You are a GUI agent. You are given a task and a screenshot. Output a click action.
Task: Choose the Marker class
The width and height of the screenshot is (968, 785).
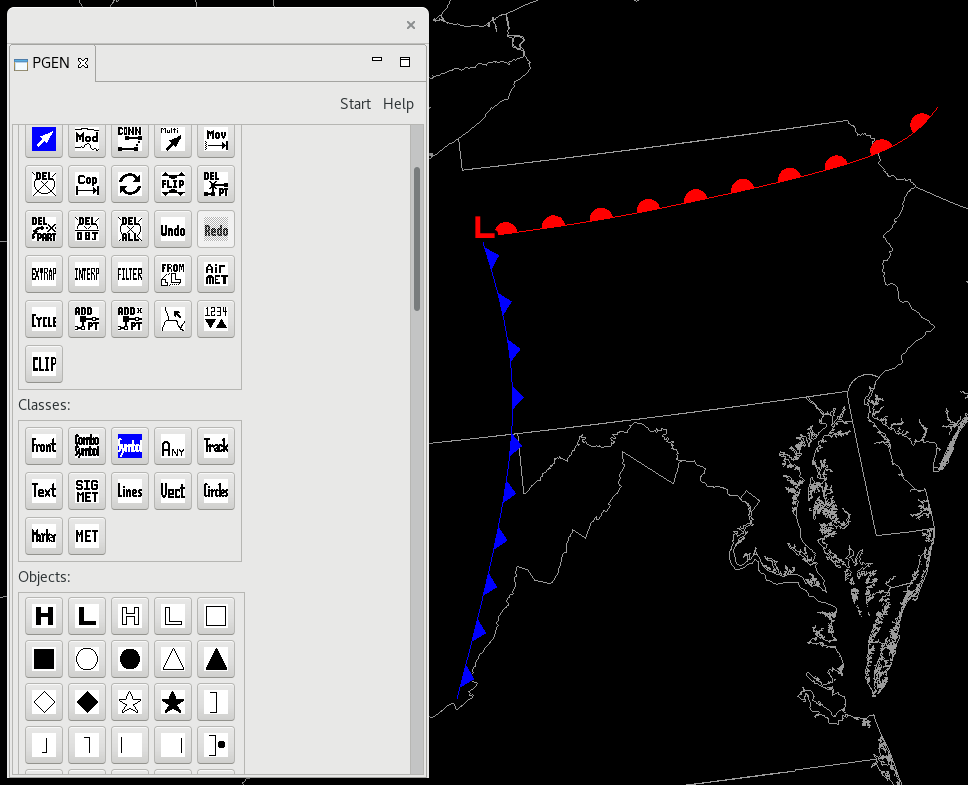pyautogui.click(x=44, y=536)
